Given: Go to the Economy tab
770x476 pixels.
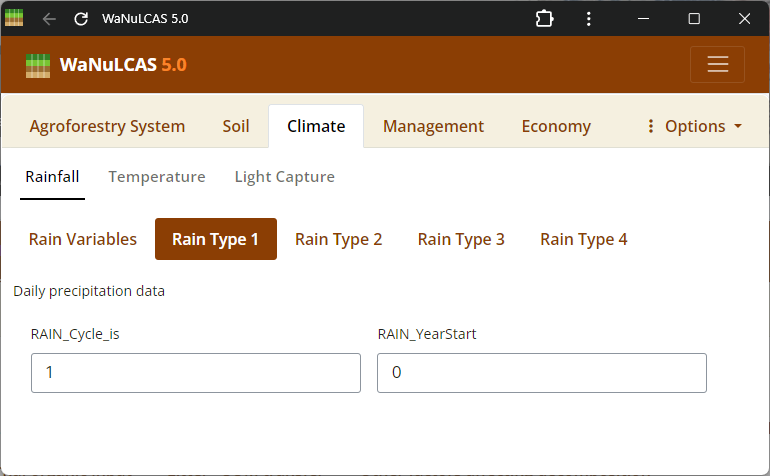Looking at the screenshot, I should click(x=556, y=126).
